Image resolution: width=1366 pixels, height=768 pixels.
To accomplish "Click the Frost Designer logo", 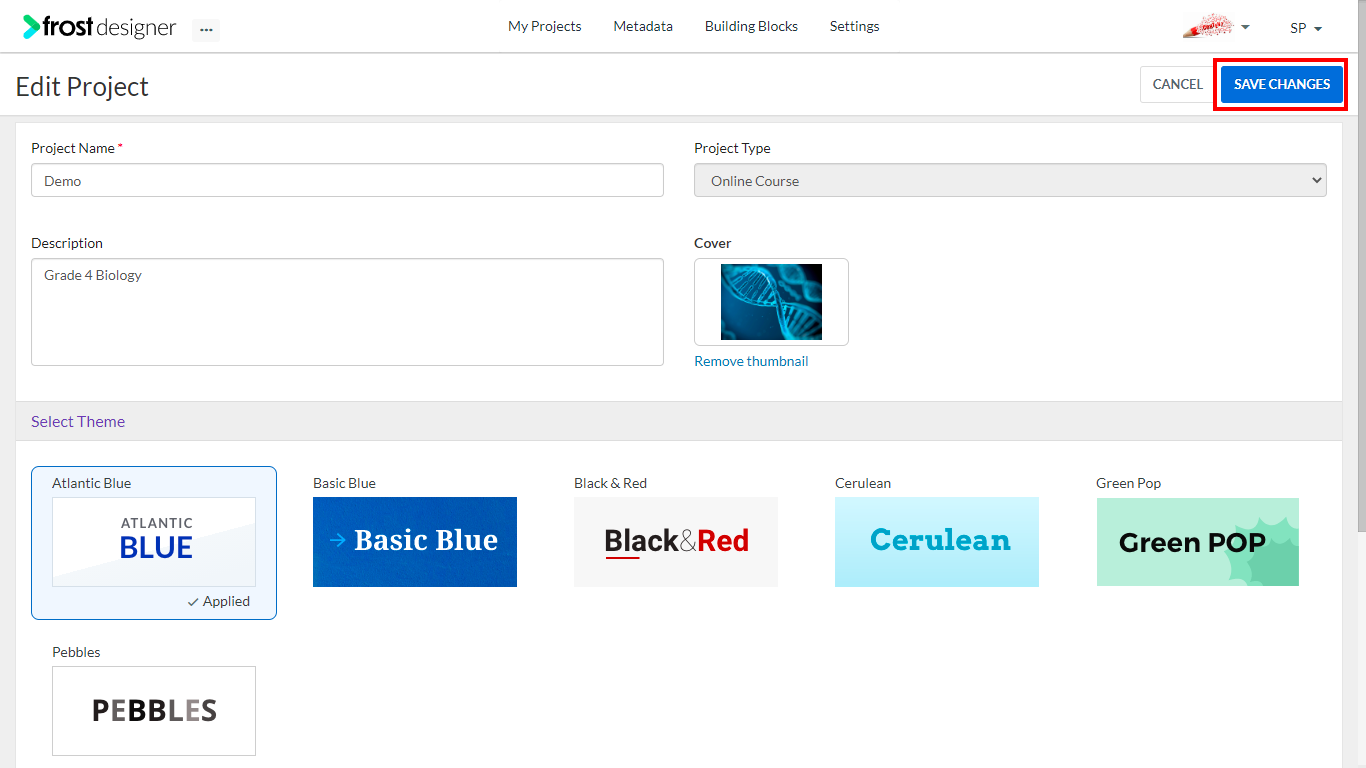I will (99, 27).
